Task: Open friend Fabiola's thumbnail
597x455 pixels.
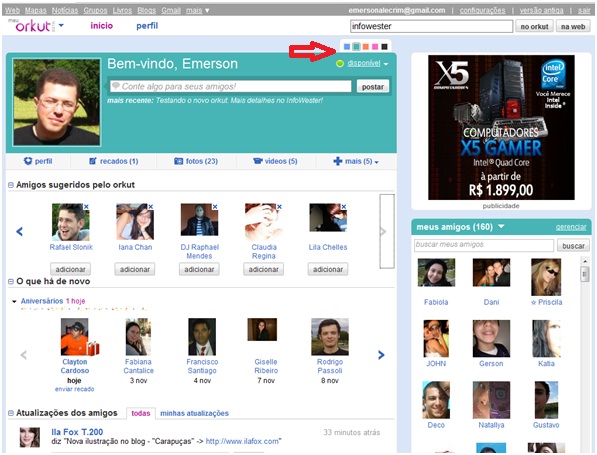Action: click(x=436, y=273)
